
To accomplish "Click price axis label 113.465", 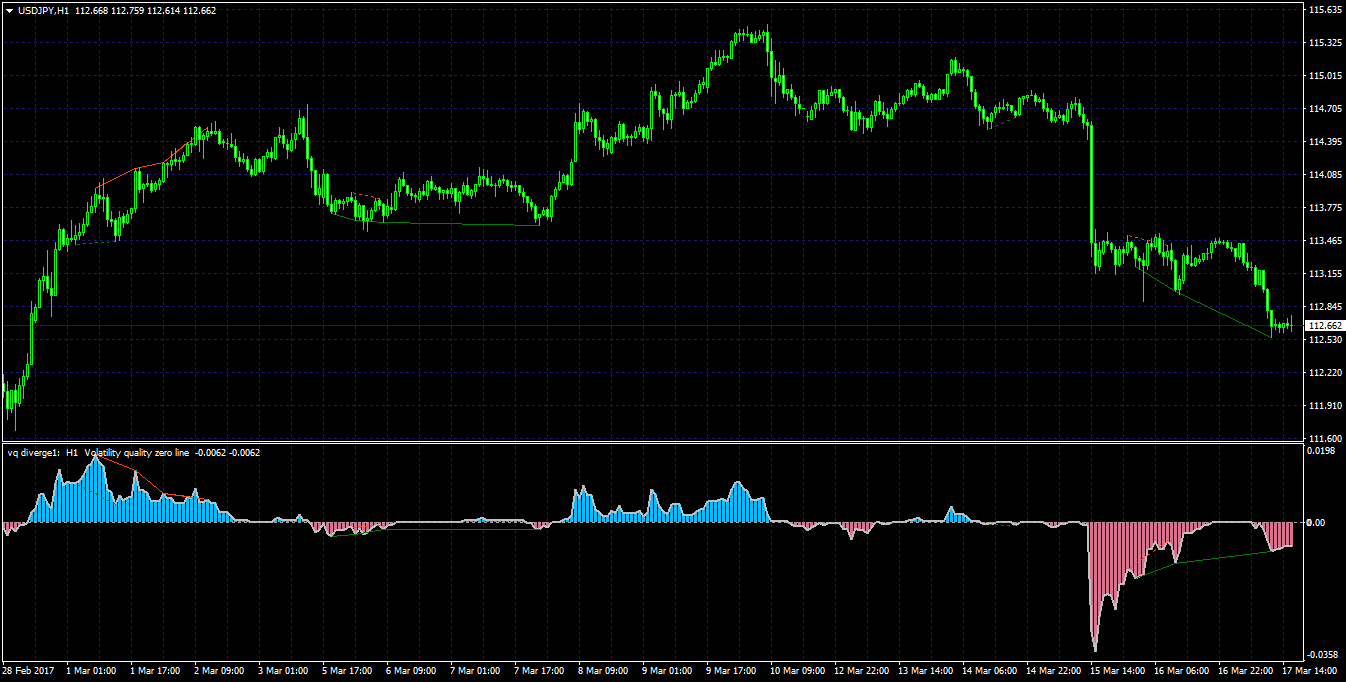I will (1324, 241).
